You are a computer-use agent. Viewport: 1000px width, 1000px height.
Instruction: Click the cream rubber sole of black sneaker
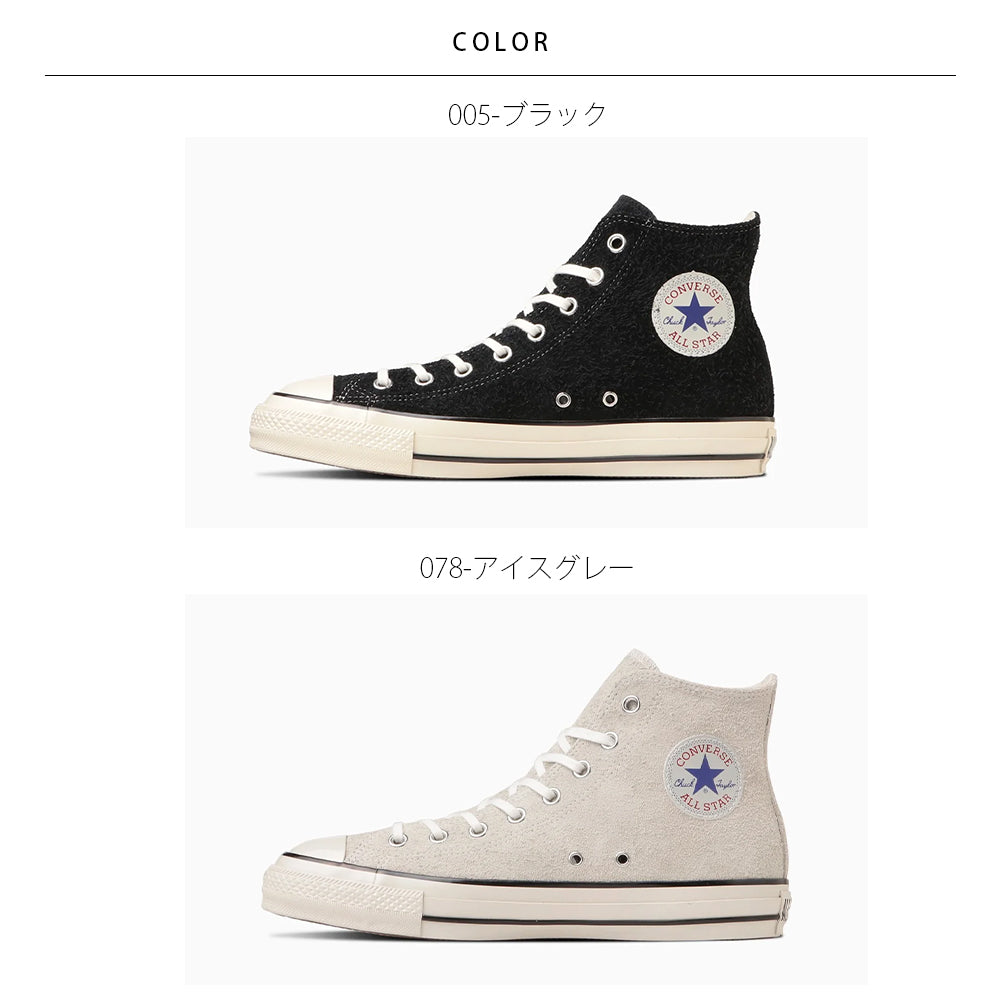513,441
